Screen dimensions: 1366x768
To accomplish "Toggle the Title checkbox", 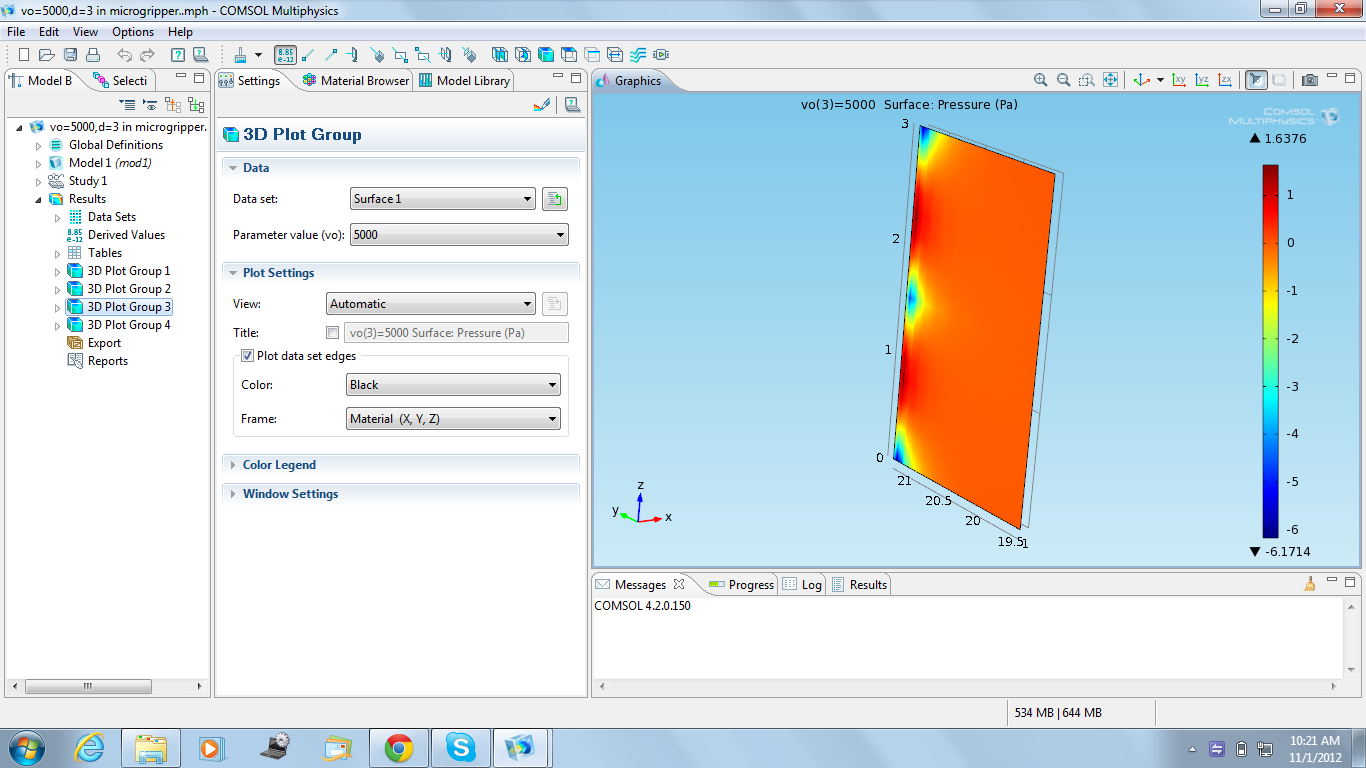I will 332,333.
